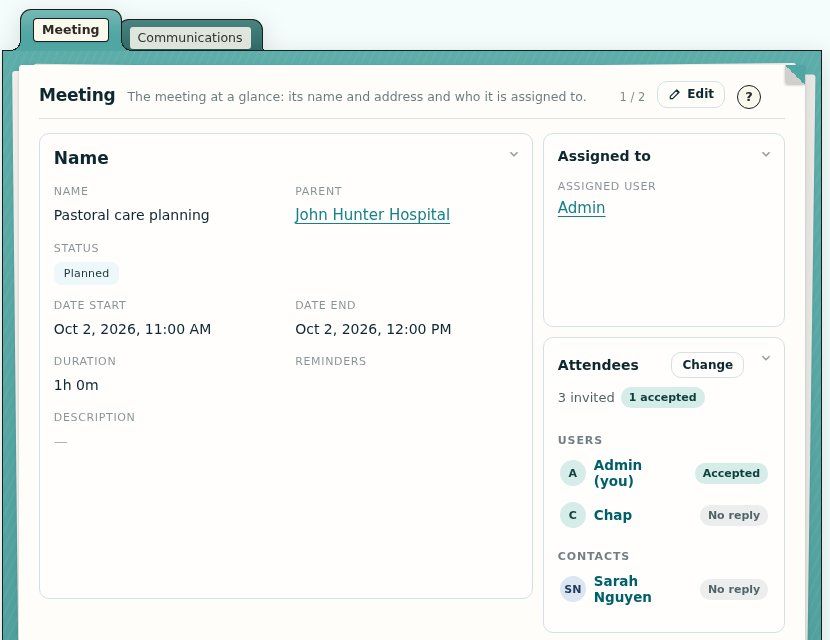The width and height of the screenshot is (830, 640).
Task: Open the John Hunter Hospital link
Action: (372, 214)
